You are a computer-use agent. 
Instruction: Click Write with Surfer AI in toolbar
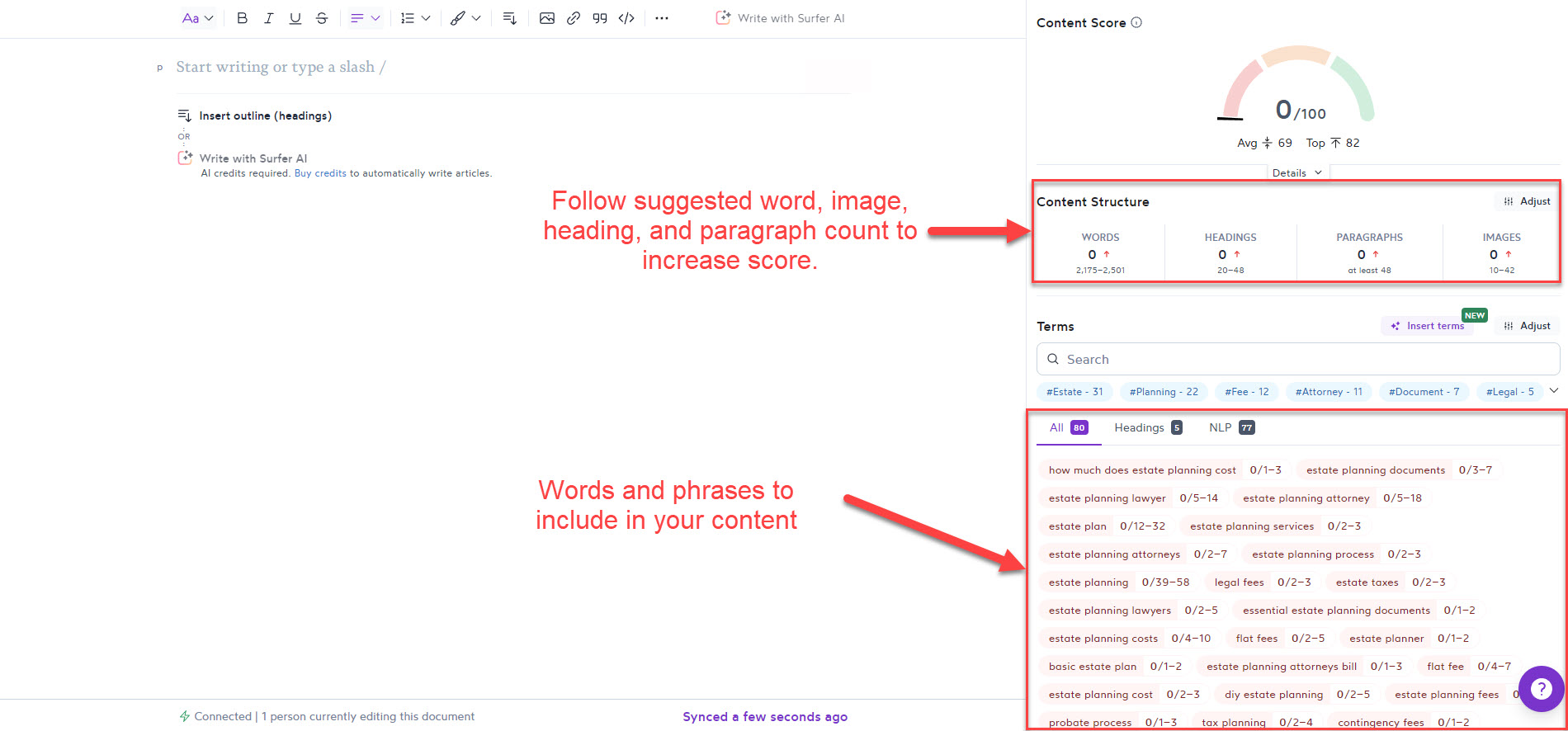coord(780,18)
